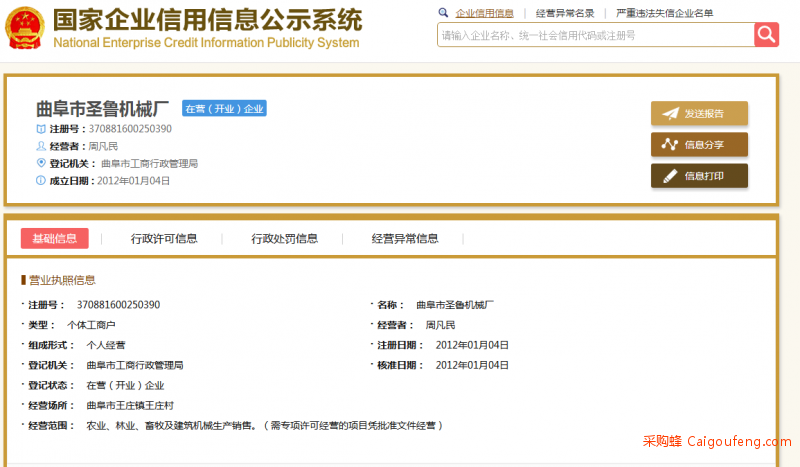Click the 信息分享 button
This screenshot has height=467, width=800.
click(x=699, y=144)
